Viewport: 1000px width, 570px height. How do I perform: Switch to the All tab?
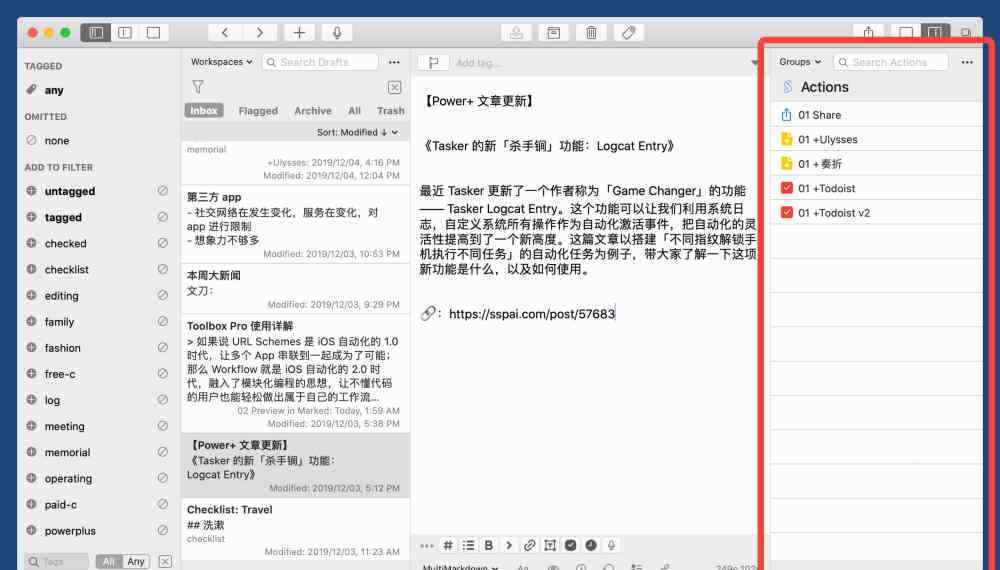[355, 110]
